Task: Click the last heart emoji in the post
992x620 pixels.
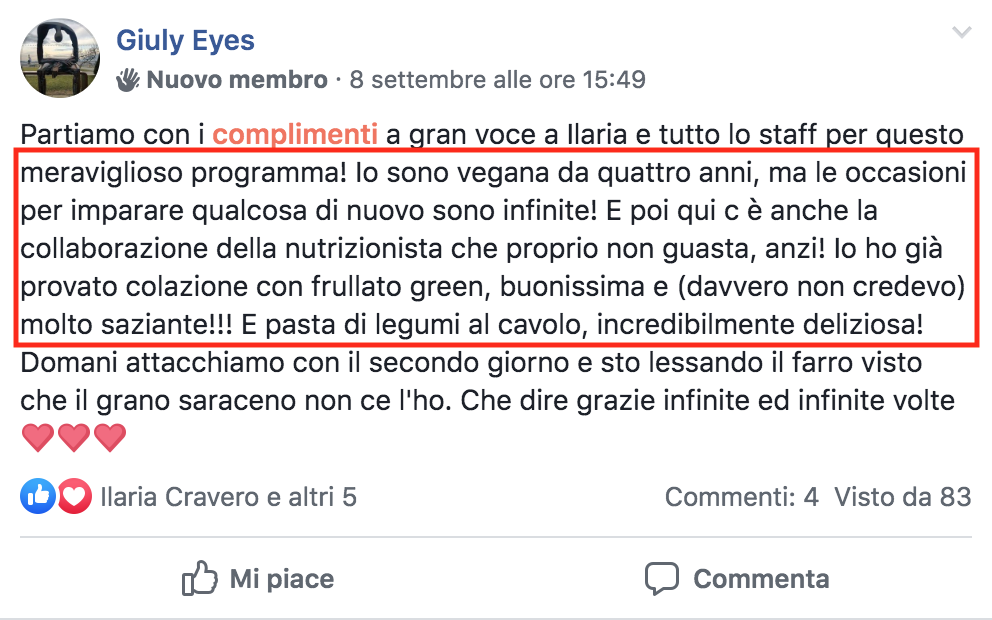Action: point(108,437)
